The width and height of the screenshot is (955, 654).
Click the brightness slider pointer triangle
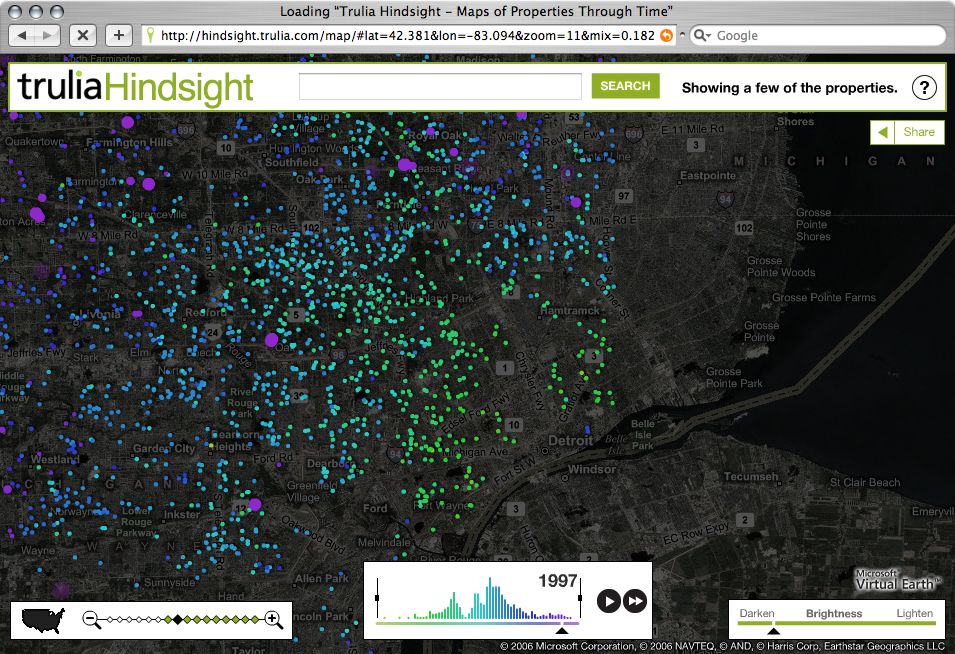(x=773, y=630)
